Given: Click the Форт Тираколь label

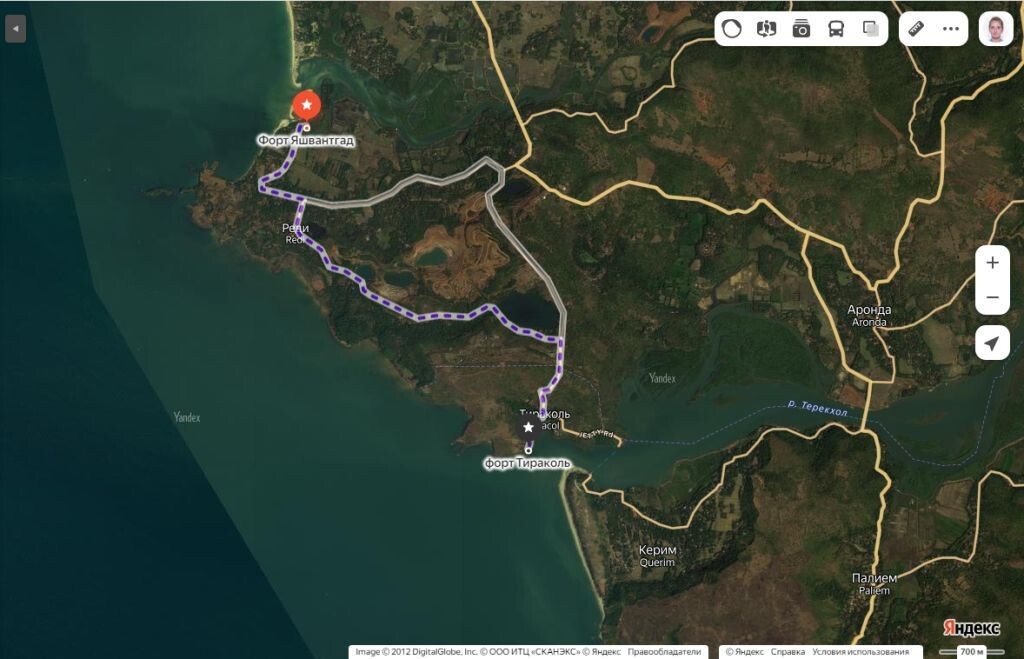Looking at the screenshot, I should pos(527,463).
